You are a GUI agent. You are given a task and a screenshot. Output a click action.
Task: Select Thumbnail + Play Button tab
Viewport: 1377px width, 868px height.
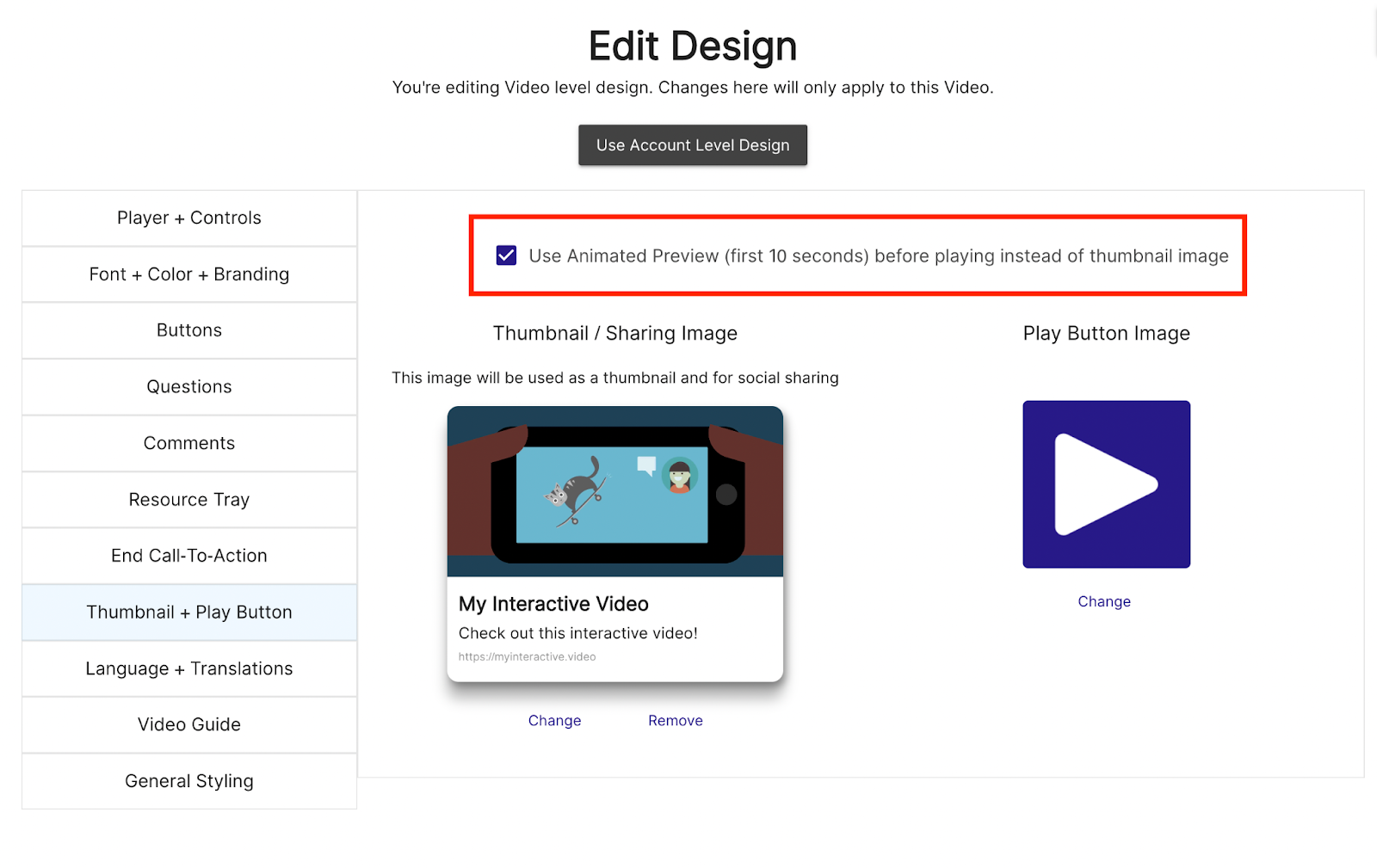pyautogui.click(x=189, y=613)
